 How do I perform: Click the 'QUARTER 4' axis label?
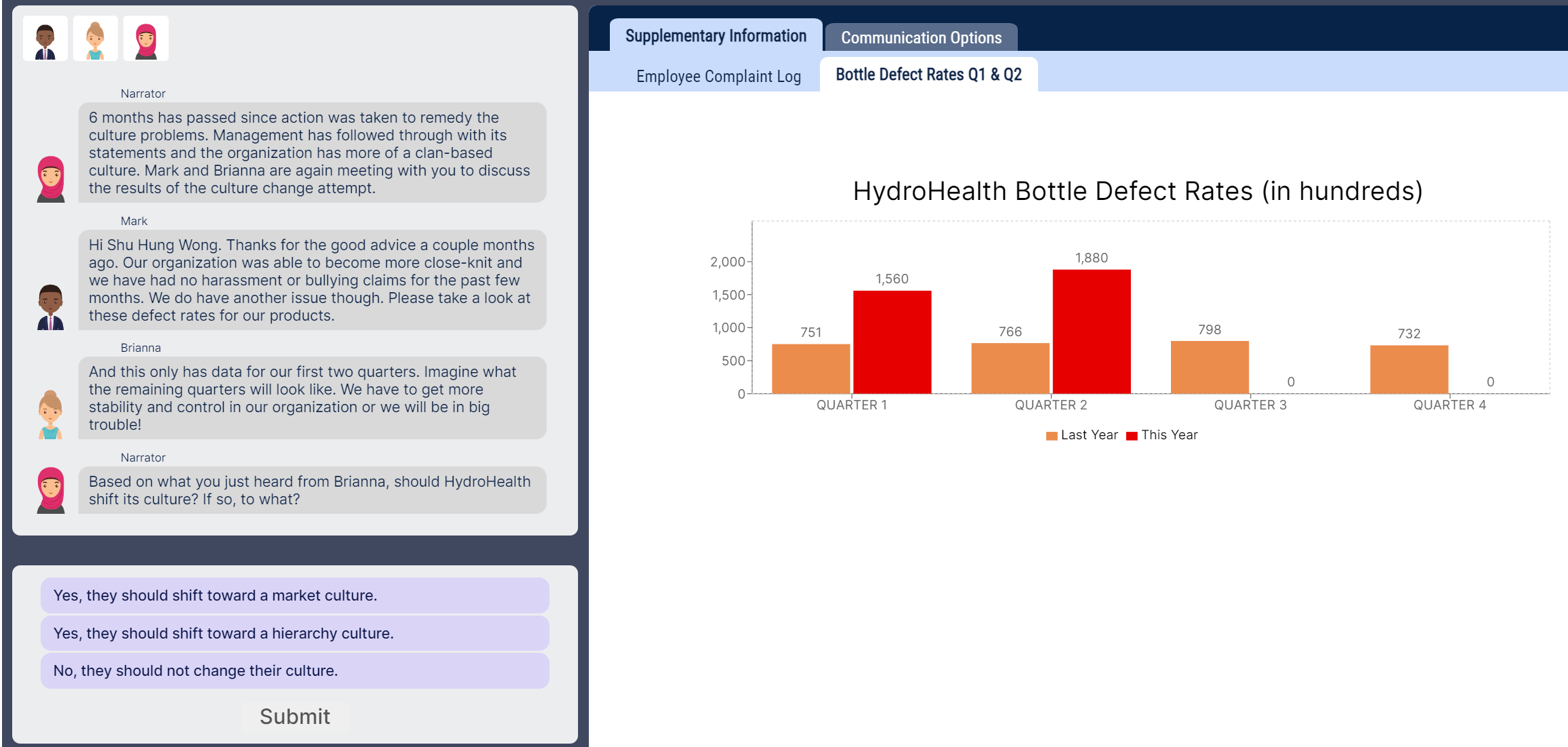pos(1449,405)
